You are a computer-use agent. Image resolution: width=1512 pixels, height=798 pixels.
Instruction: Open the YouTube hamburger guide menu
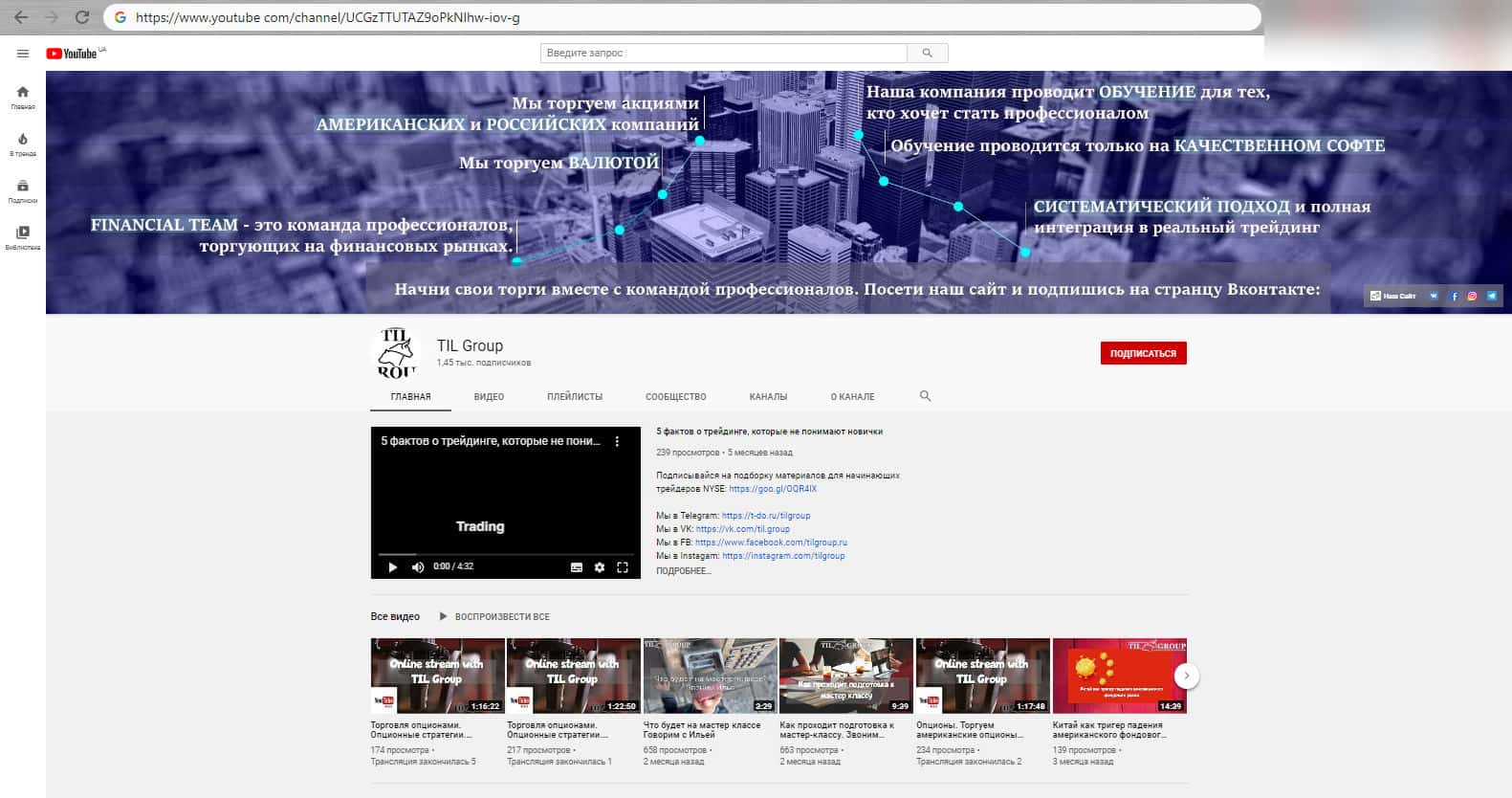[23, 54]
